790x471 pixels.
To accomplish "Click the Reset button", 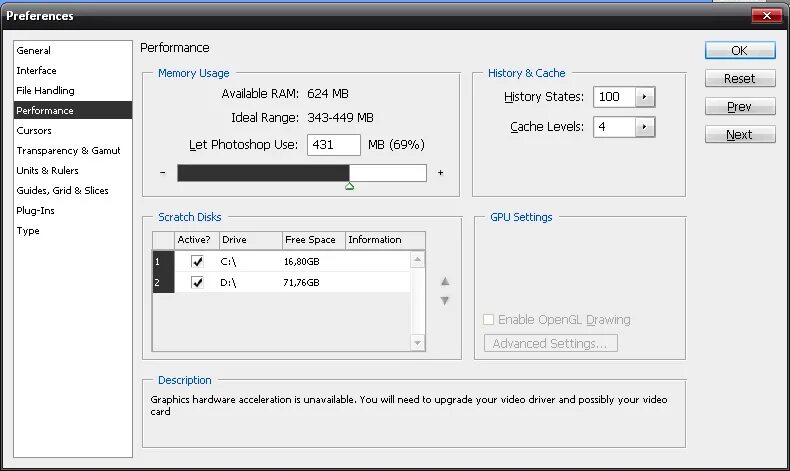I will 740,79.
